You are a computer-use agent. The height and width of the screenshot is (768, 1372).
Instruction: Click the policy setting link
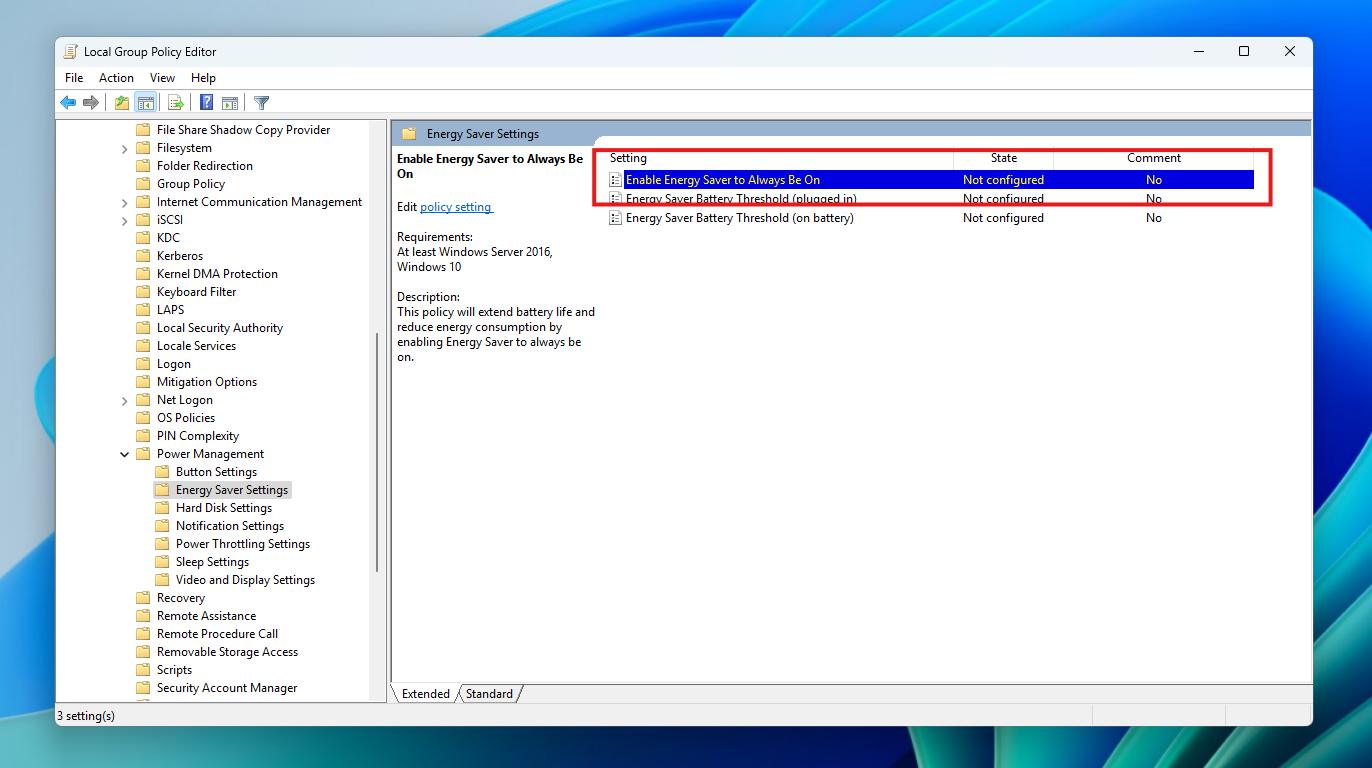[x=456, y=207]
